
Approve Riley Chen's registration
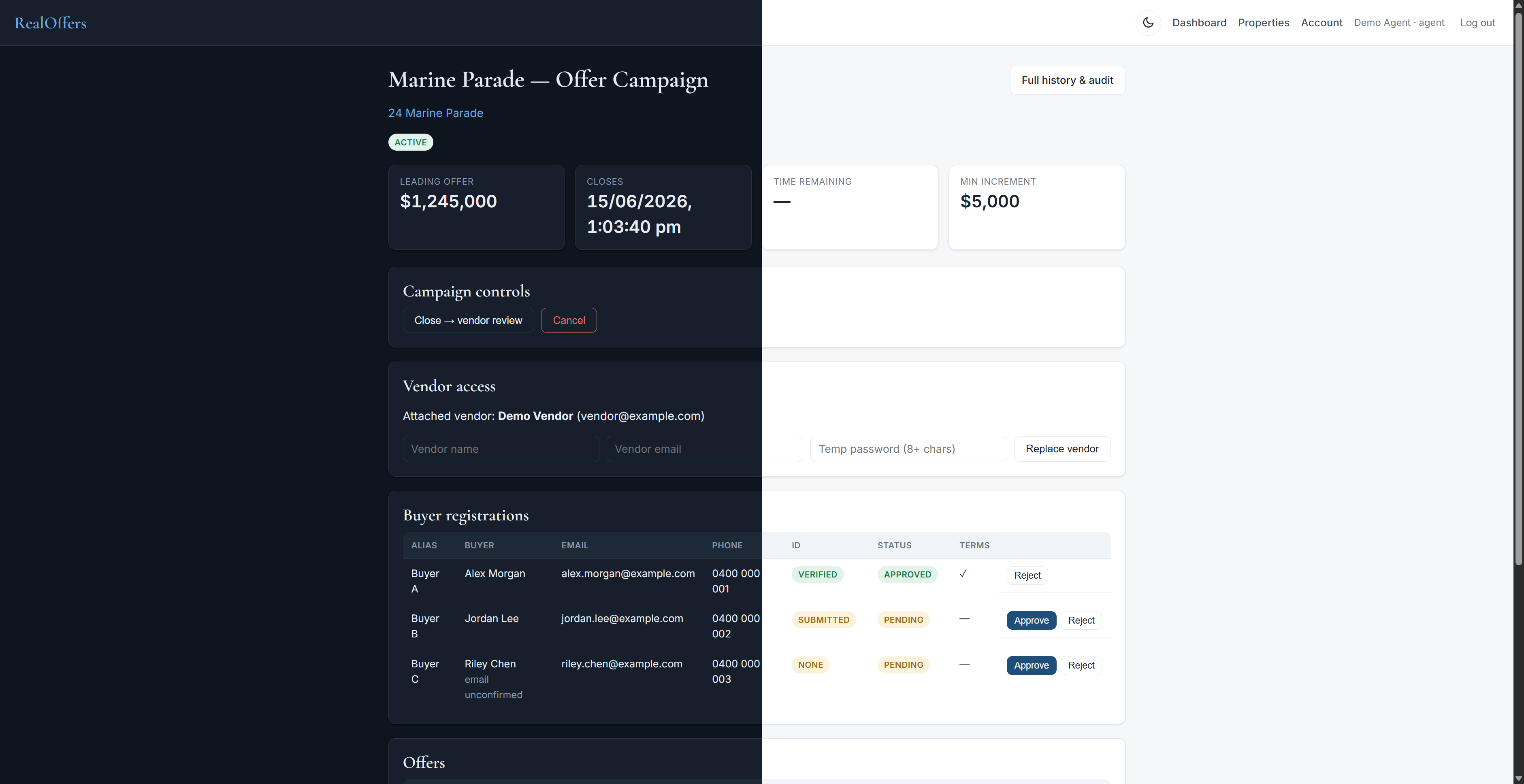[x=1031, y=665]
